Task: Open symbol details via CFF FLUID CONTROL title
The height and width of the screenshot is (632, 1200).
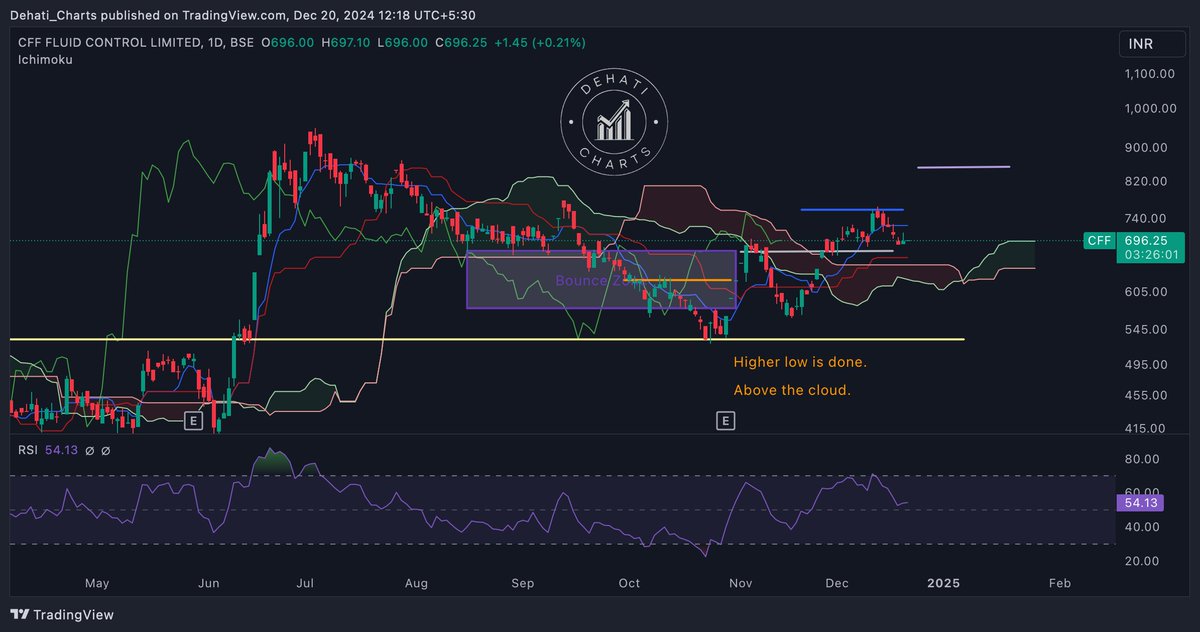Action: [103, 44]
